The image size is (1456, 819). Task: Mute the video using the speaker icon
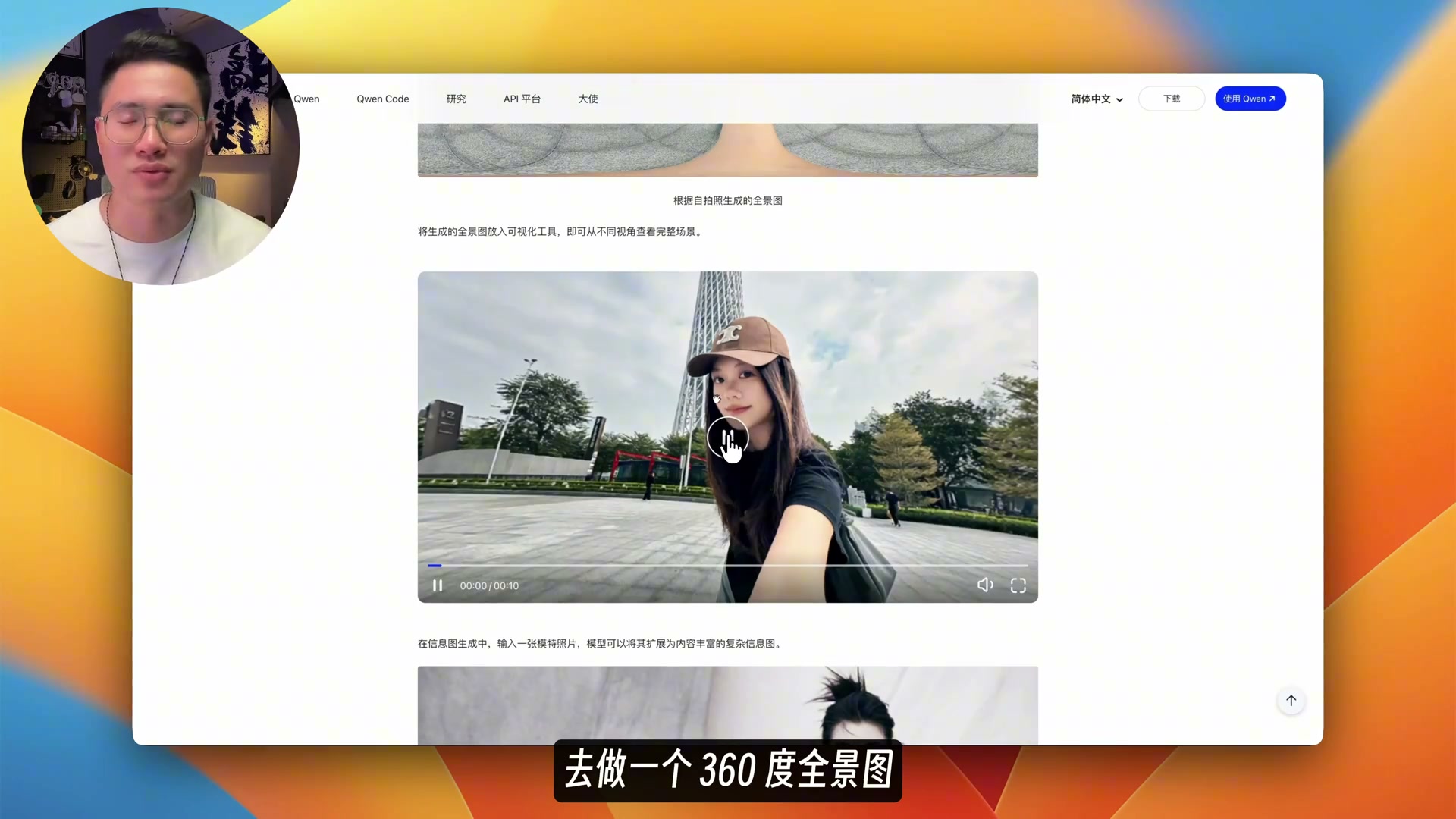pos(985,585)
